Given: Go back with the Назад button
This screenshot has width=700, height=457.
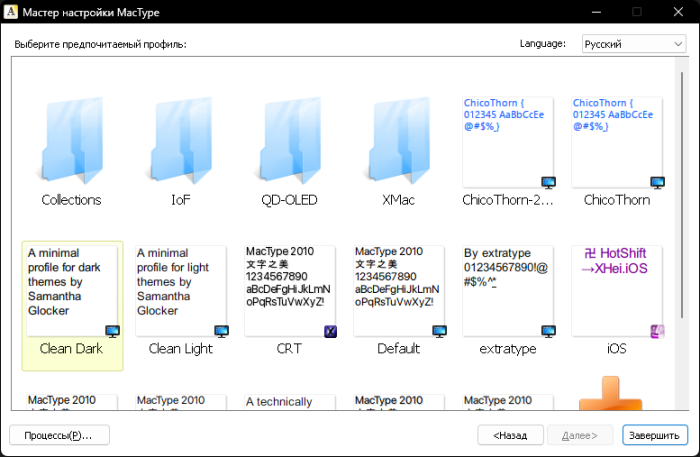Looking at the screenshot, I should click(x=510, y=435).
